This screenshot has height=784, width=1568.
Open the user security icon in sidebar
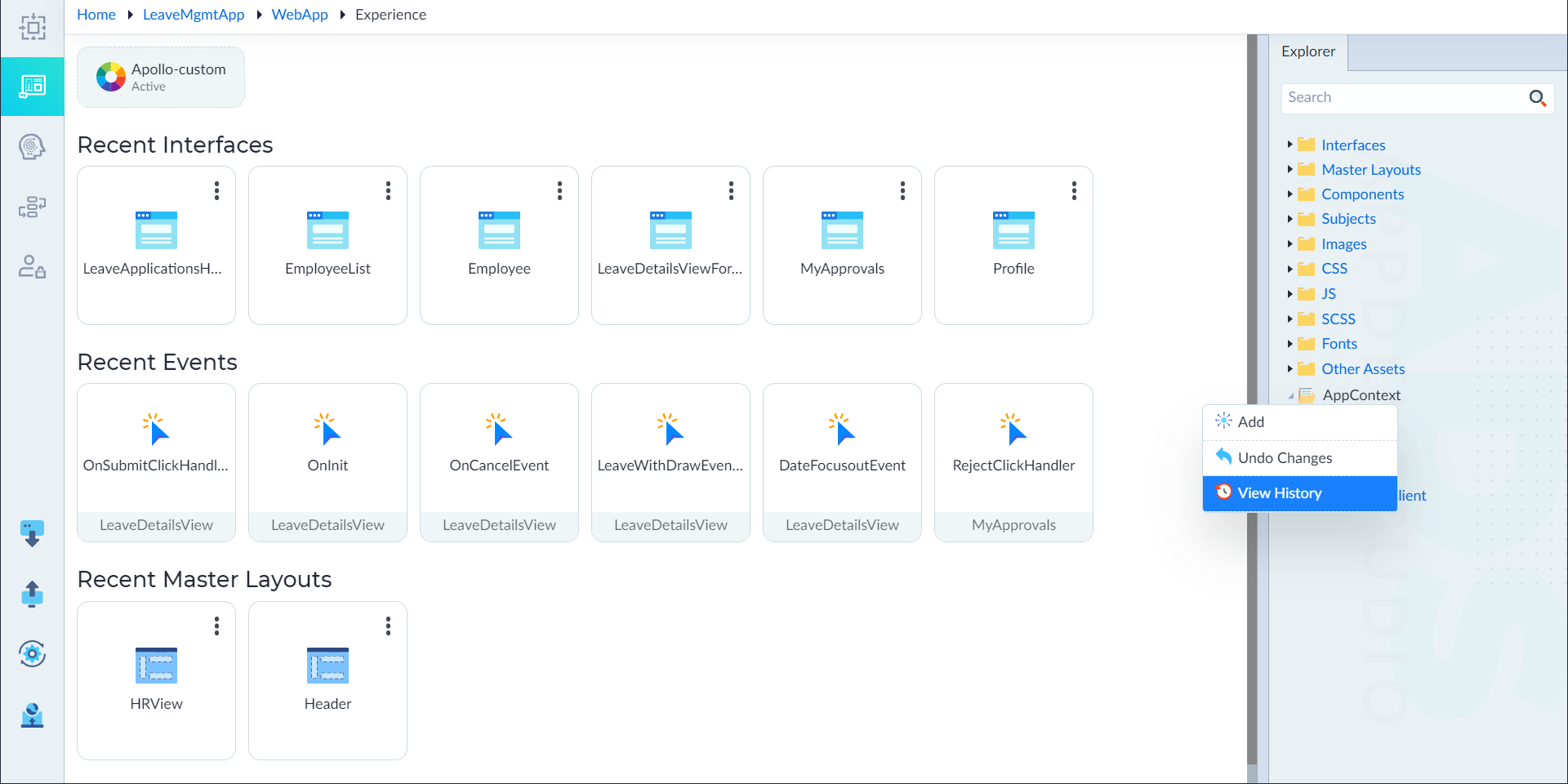(x=32, y=266)
